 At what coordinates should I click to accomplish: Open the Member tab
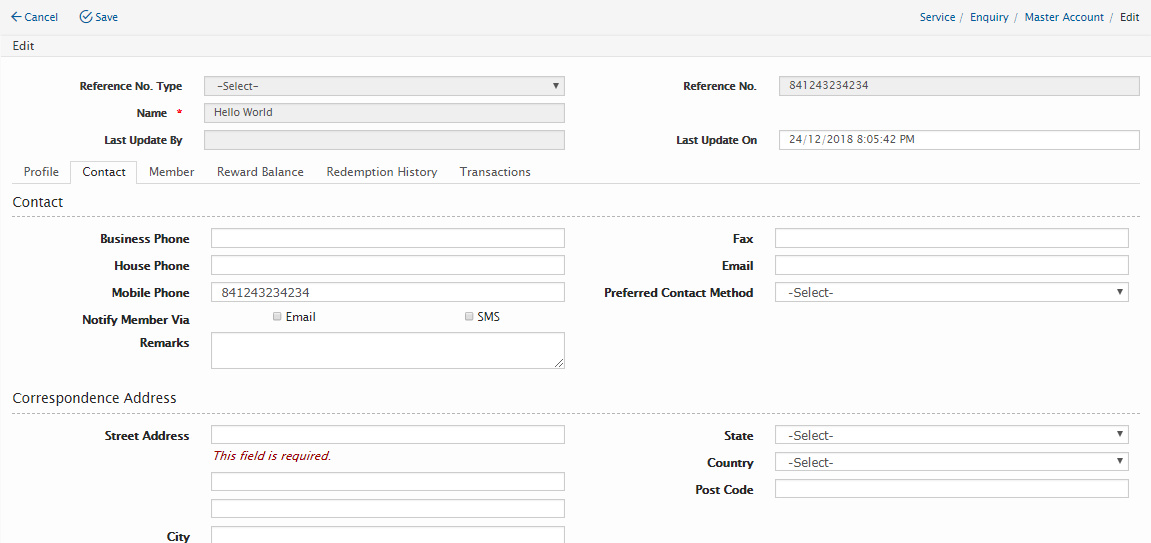click(x=171, y=172)
